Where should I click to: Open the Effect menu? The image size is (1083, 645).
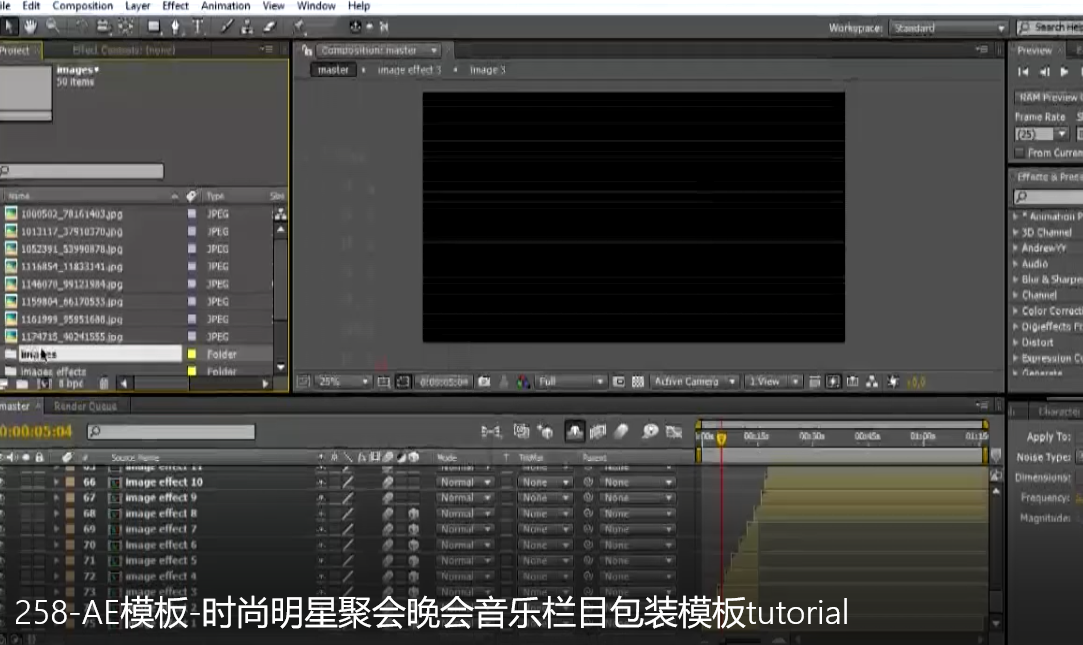coord(175,6)
